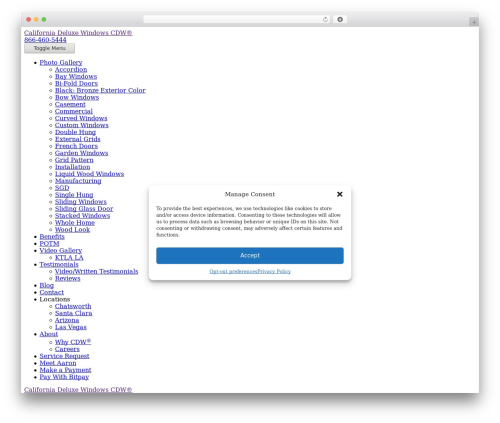The image size is (500, 423).
Task: Open Single Hung link
Action: tap(74, 195)
